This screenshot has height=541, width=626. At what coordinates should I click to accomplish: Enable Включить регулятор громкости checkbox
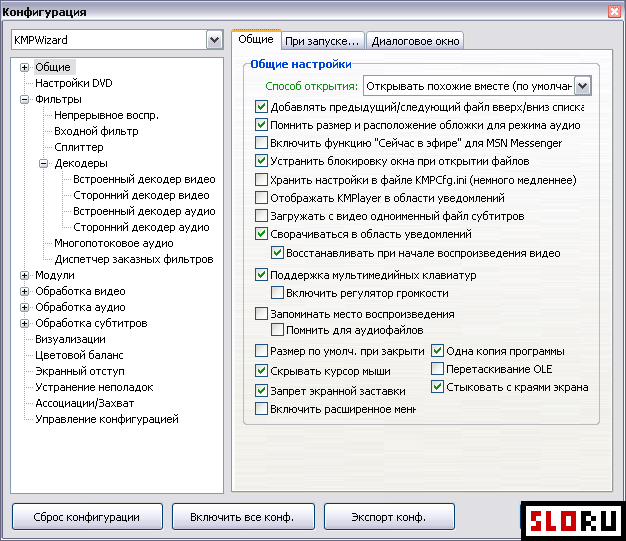(277, 293)
